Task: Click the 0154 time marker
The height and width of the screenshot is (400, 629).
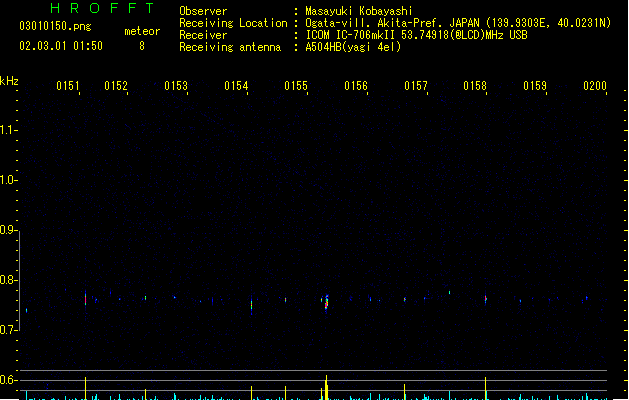Action: (x=236, y=86)
